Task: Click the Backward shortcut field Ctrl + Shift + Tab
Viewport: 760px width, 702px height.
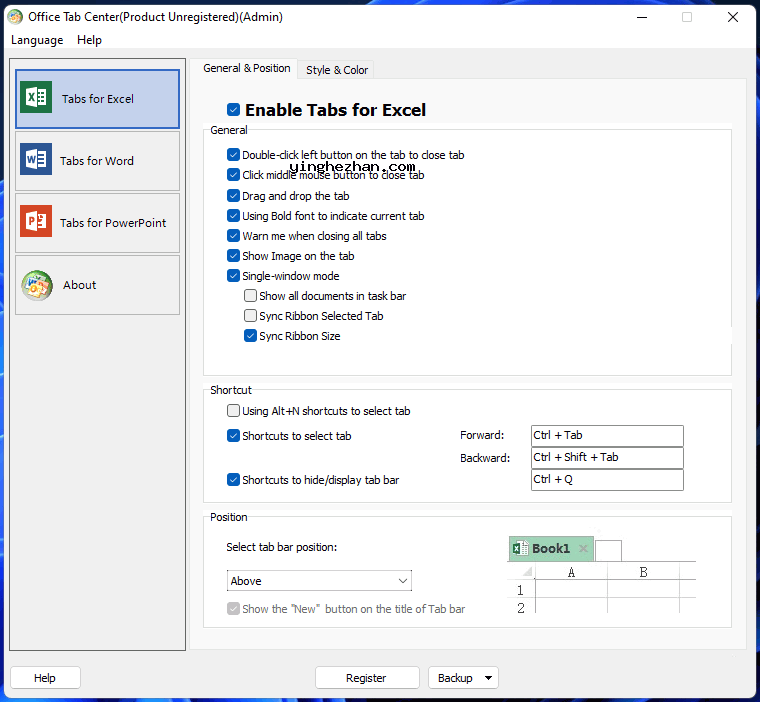Action: [x=607, y=457]
